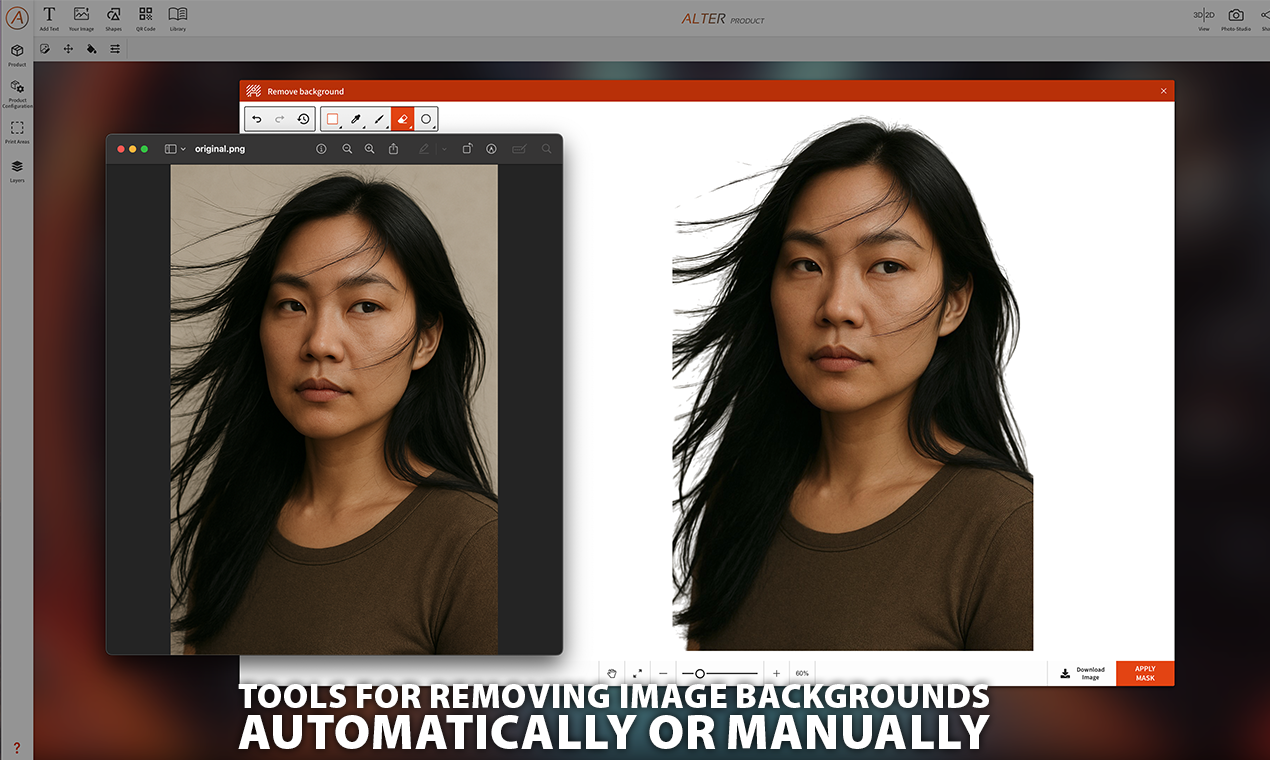Open the Print Areas panel

point(17,132)
